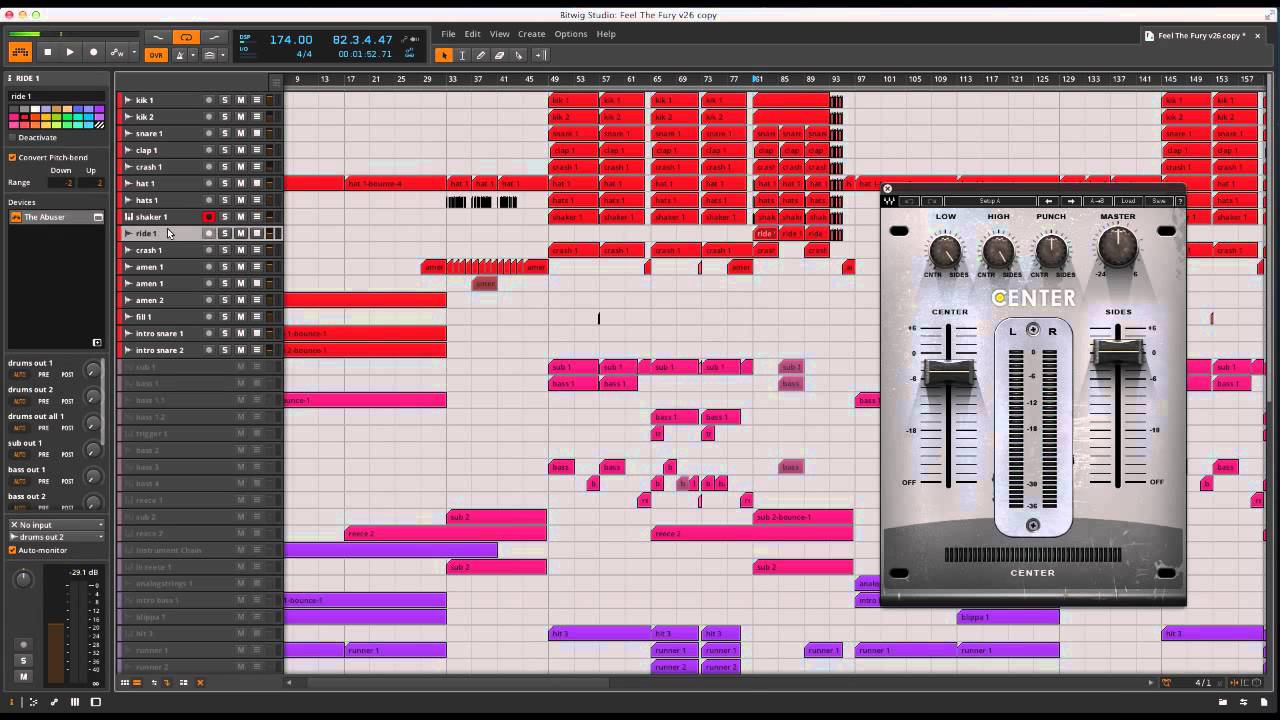Viewport: 1280px width, 720px height.
Task: Select the Time Selection tool
Action: pos(462,55)
